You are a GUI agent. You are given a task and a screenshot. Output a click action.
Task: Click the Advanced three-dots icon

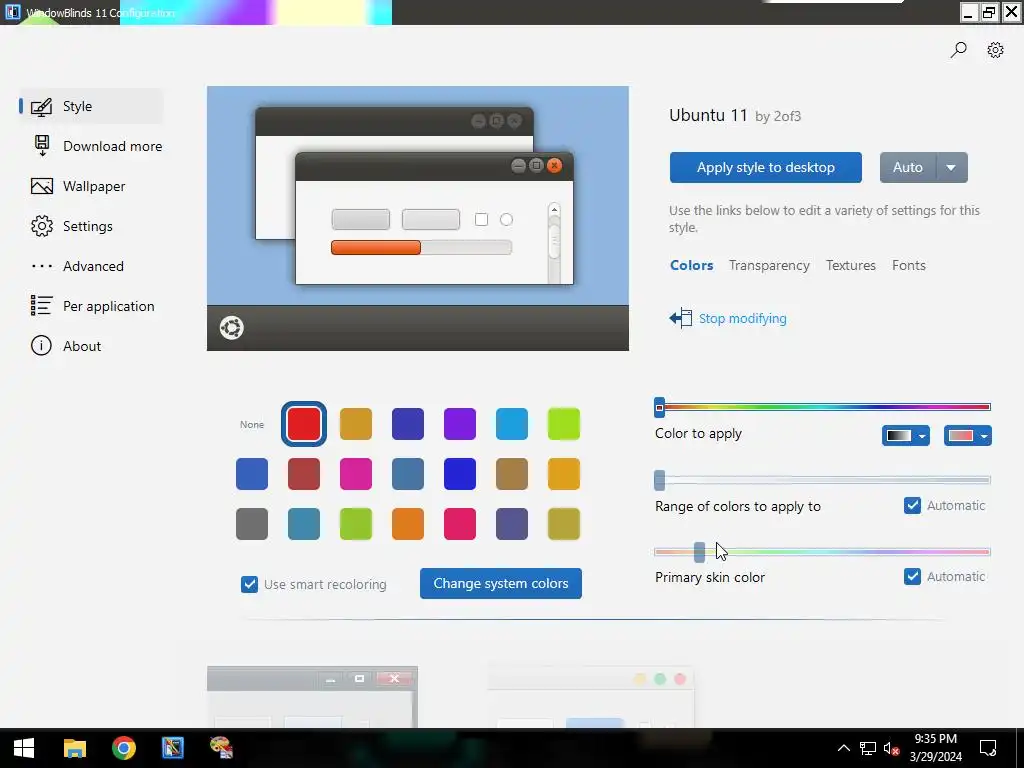click(42, 266)
